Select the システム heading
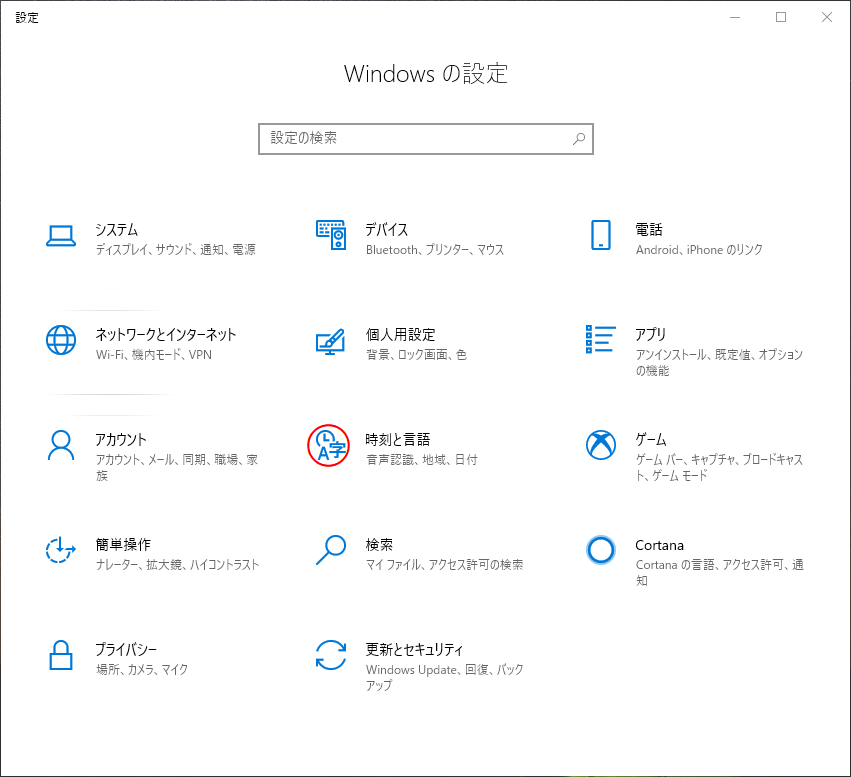This screenshot has height=777, width=851. 117,230
